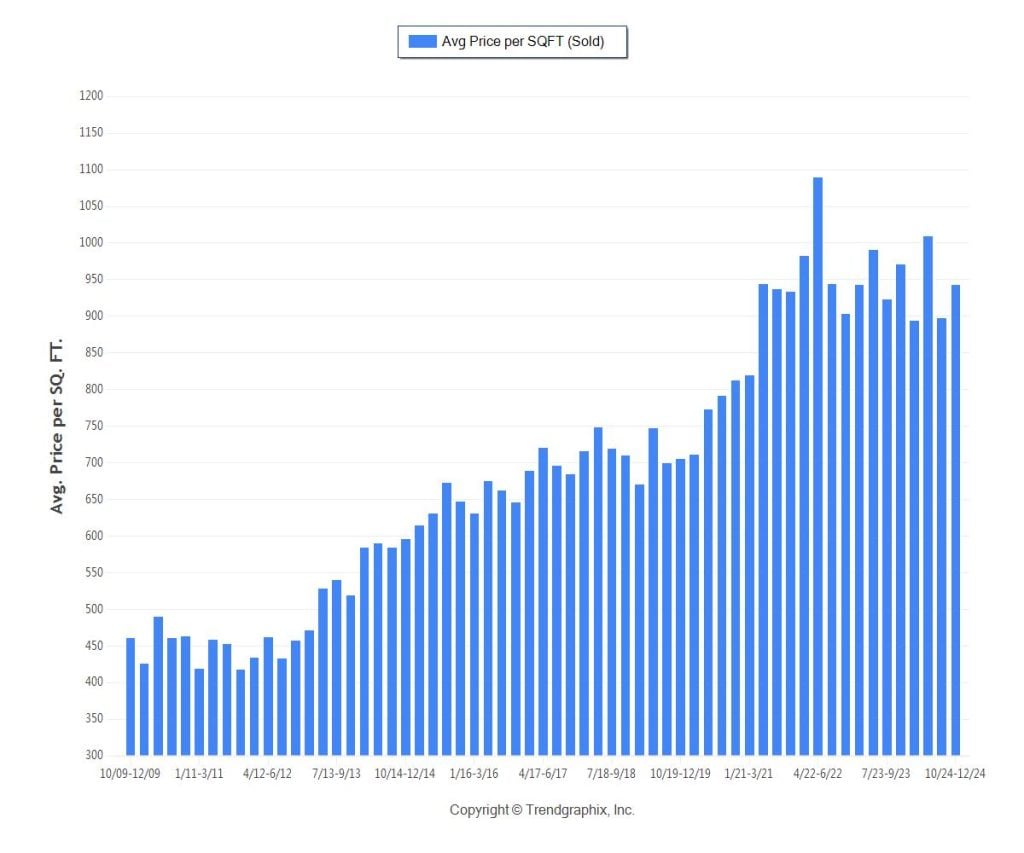Click the 4/12-6/12 date label

tap(267, 773)
